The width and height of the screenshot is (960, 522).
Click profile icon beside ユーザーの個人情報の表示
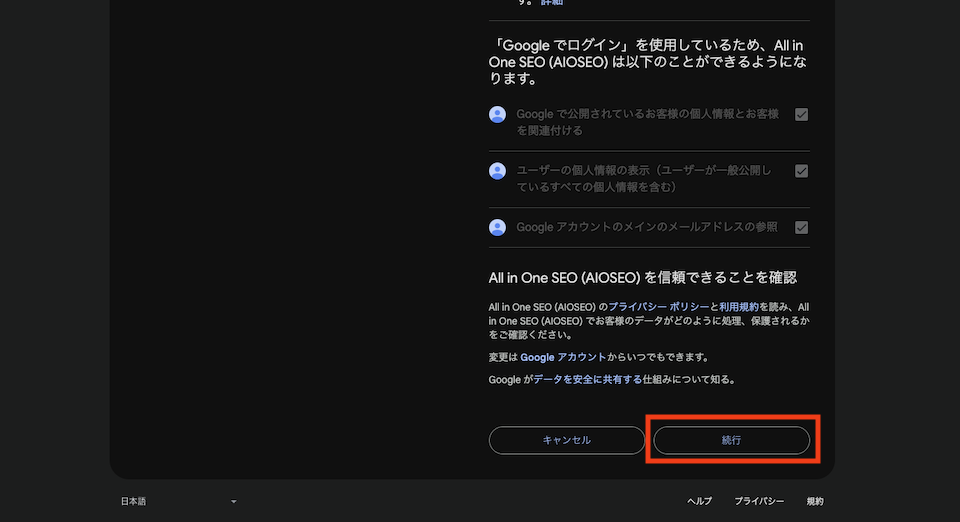pyautogui.click(x=497, y=171)
